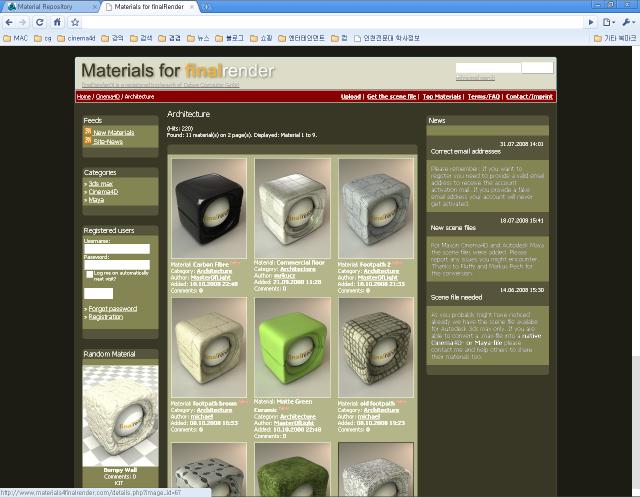Open Architecture category link under Commercial floor
Viewport: 640px width, 497px height.
tap(298, 269)
